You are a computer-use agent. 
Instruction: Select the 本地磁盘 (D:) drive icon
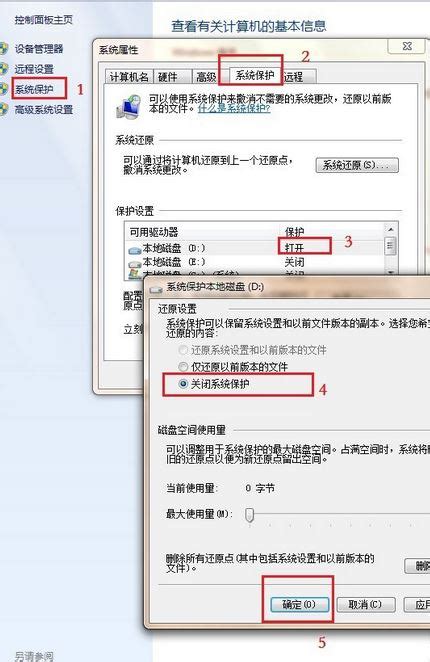coord(134,250)
